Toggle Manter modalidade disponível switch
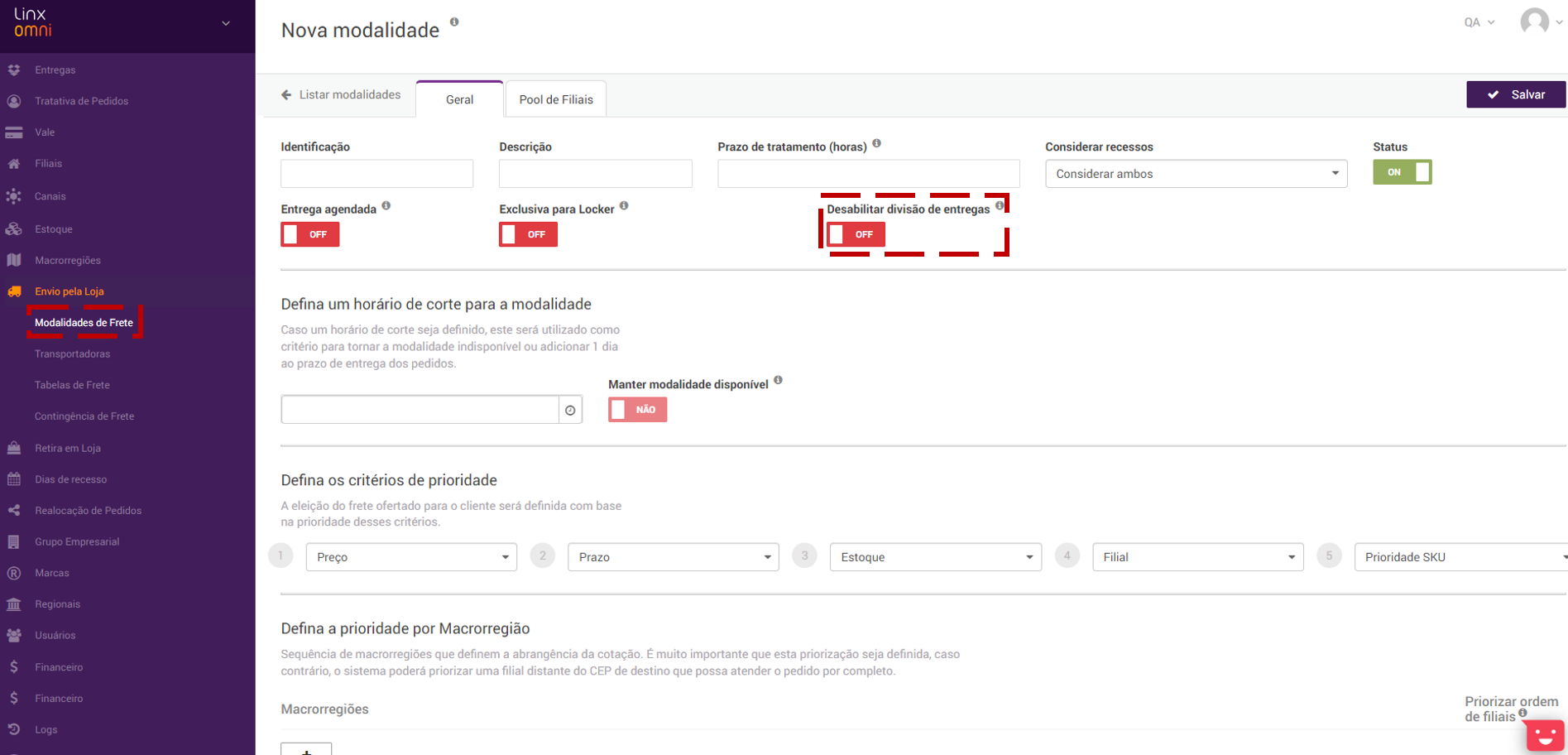 click(x=637, y=410)
